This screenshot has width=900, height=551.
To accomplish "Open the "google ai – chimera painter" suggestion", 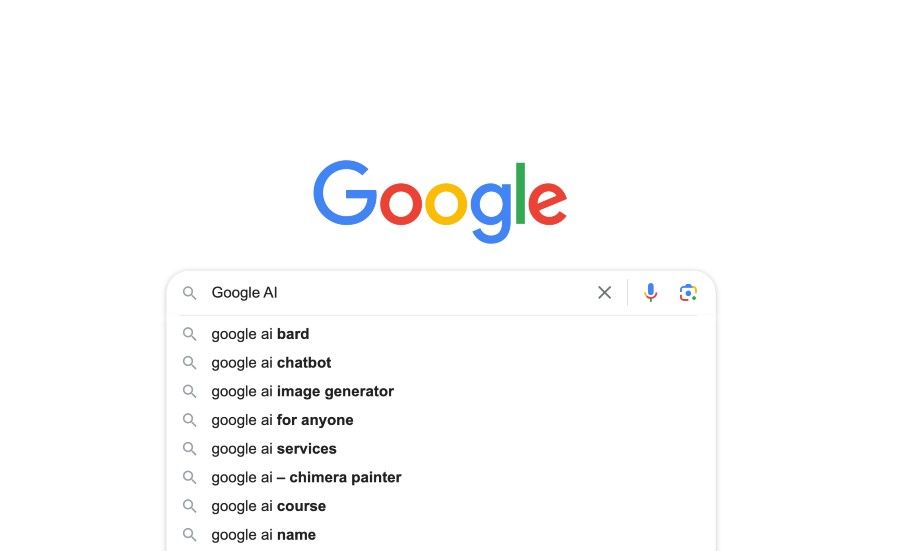I will (x=306, y=477).
